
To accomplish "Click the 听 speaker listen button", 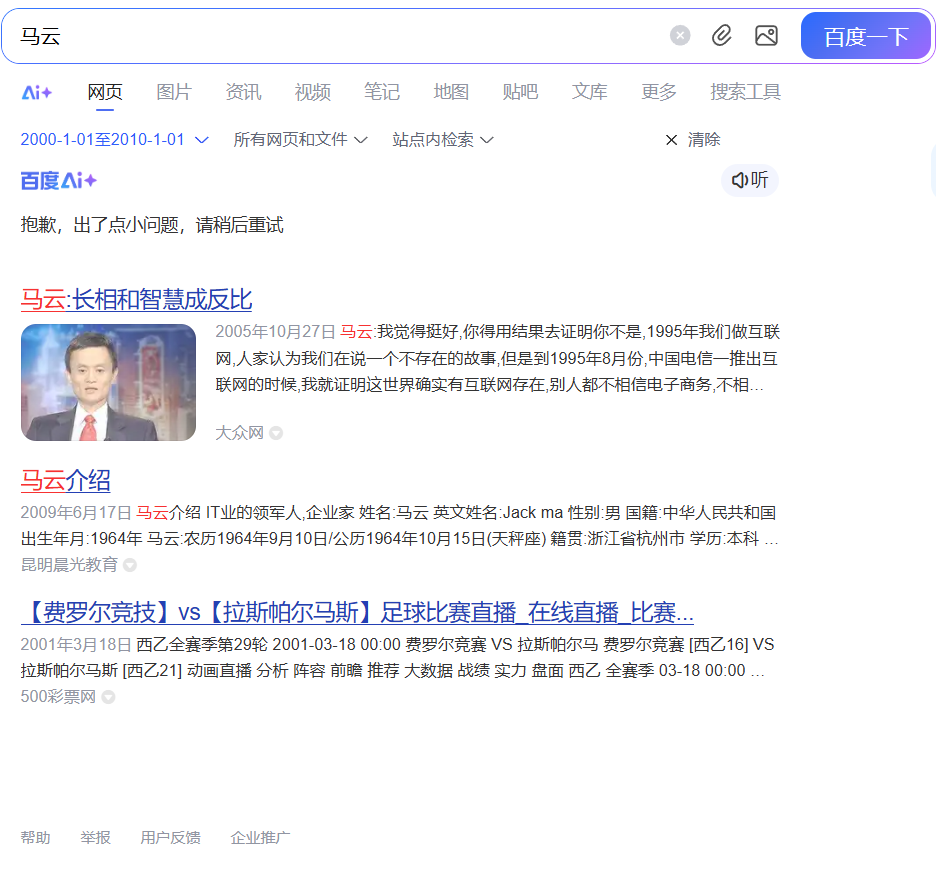I will pos(750,180).
